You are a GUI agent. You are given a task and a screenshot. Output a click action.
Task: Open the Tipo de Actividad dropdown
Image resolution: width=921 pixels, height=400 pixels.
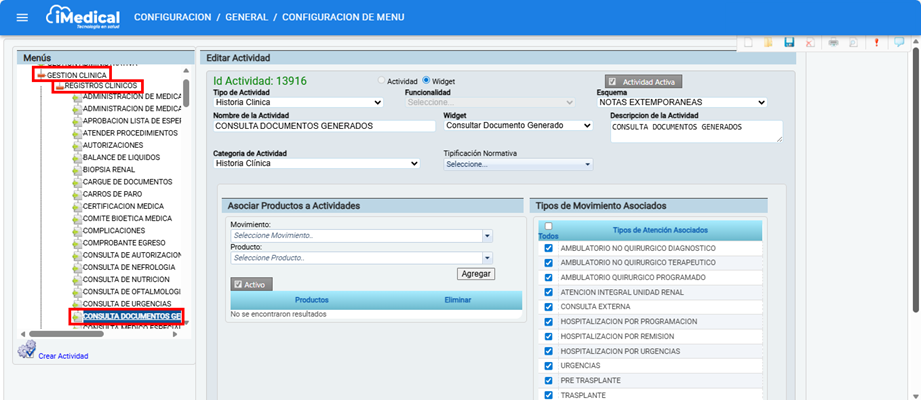298,102
